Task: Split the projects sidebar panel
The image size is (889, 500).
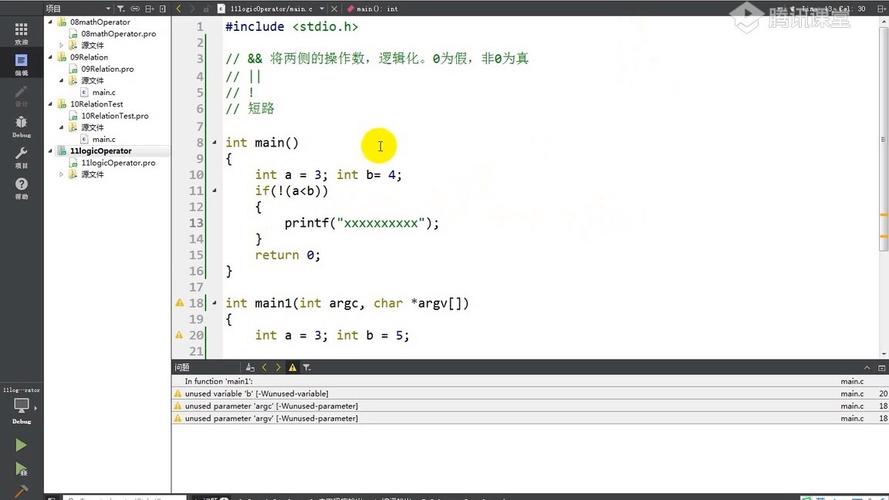Action: point(149,9)
